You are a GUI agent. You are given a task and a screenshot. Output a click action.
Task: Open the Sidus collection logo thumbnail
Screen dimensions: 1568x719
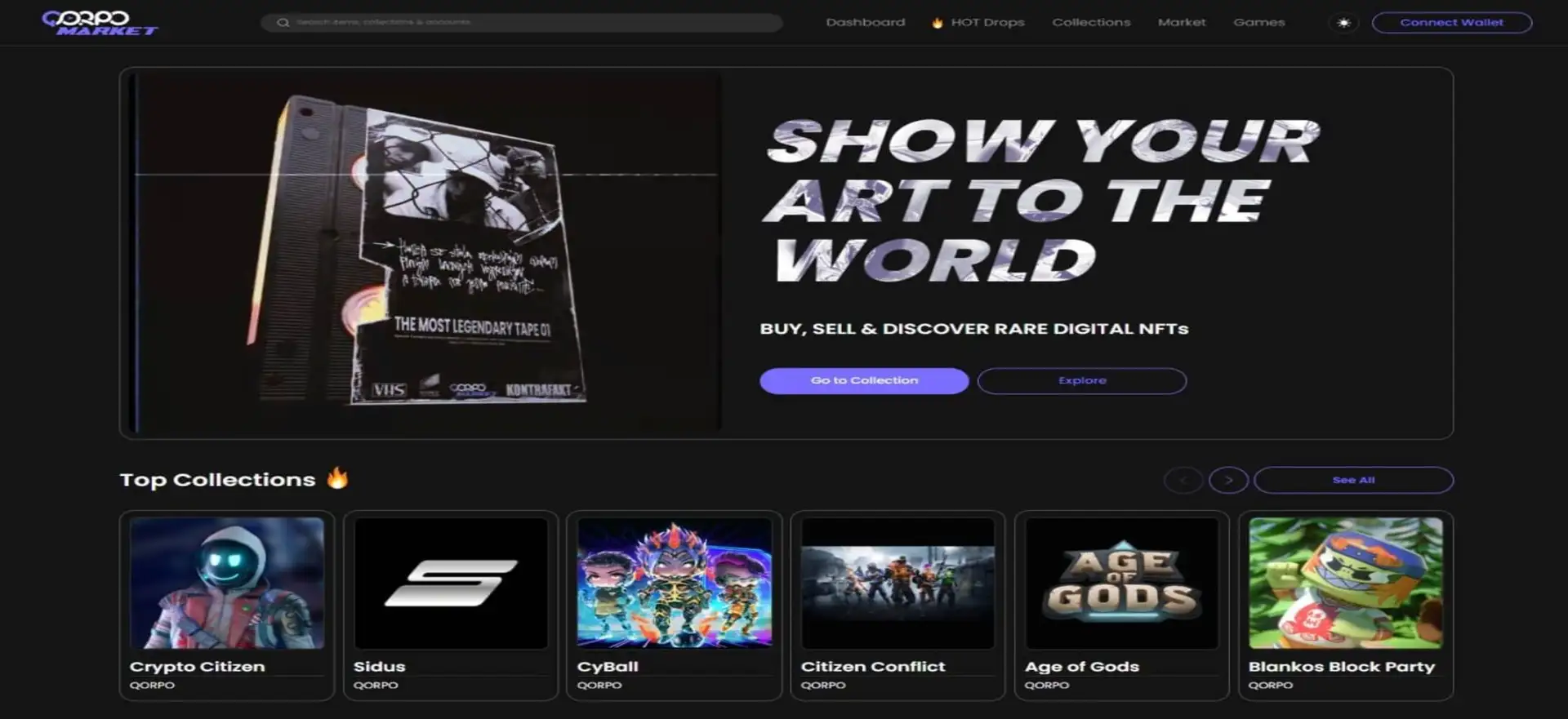[x=451, y=583]
